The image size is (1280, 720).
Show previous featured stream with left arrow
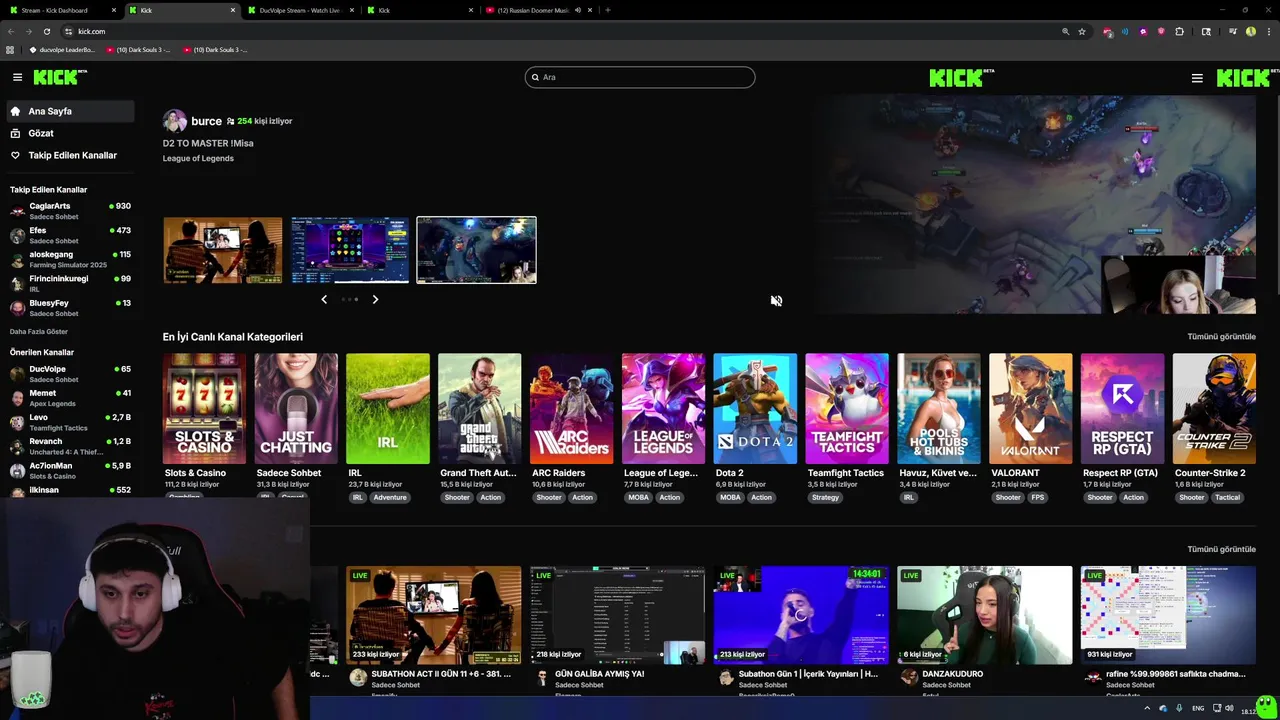(x=324, y=299)
